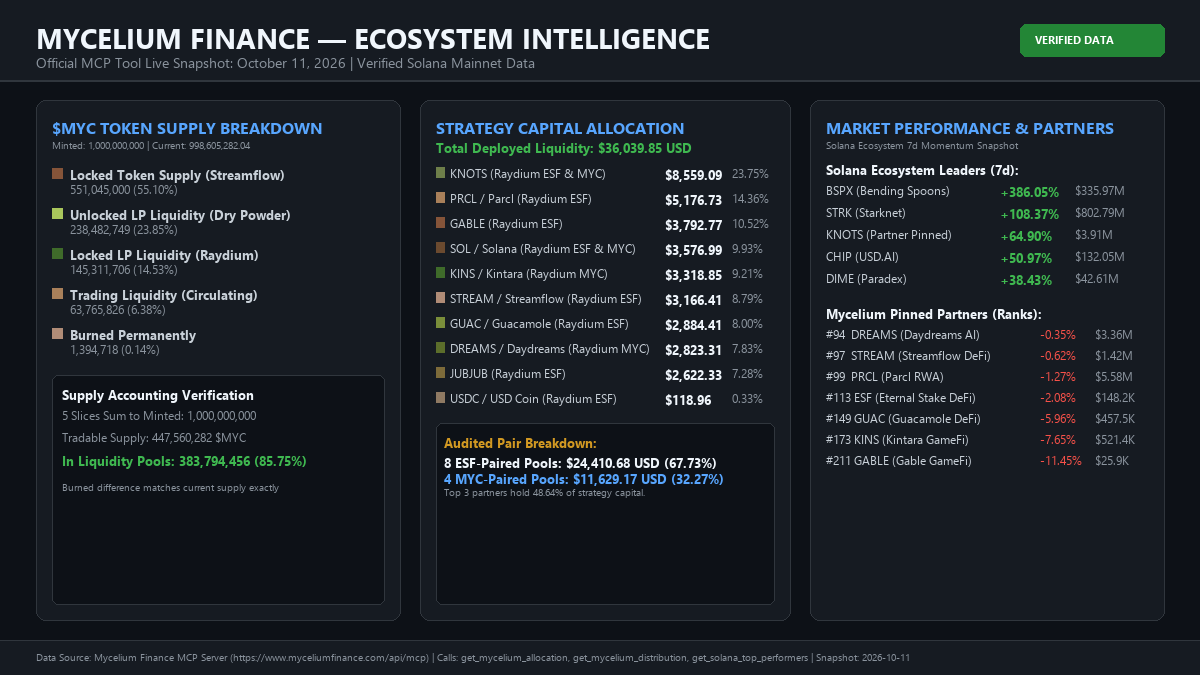
Task: Click the #97 STREAM (Streamflow DeFi) row
Action: pyautogui.click(x=980, y=356)
